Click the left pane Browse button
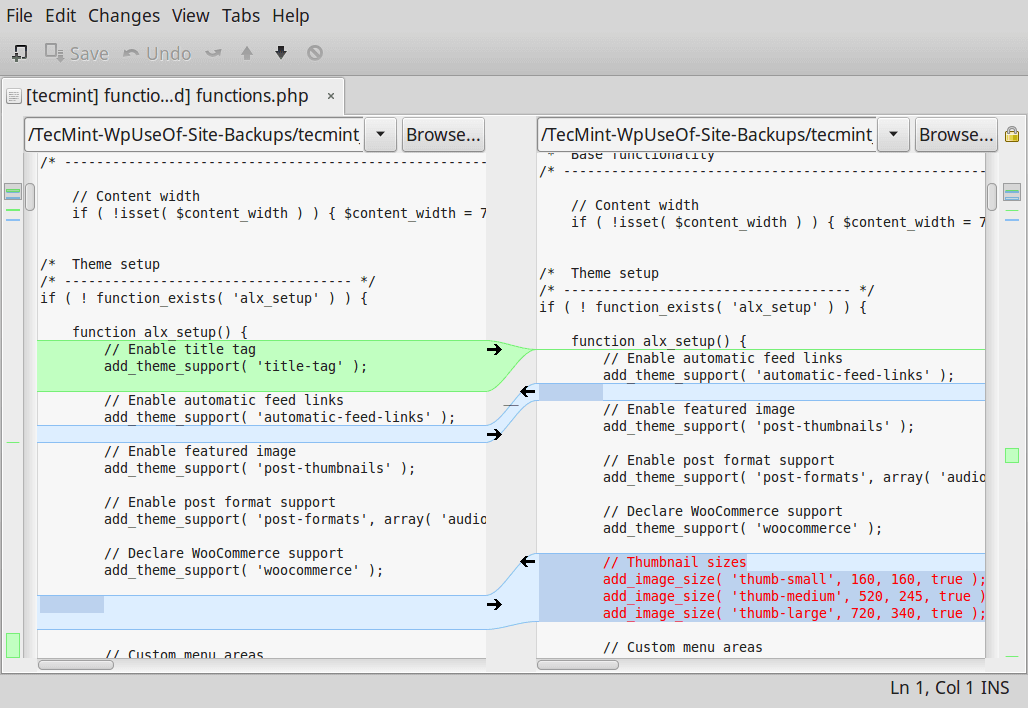The height and width of the screenshot is (708, 1028). coord(443,135)
